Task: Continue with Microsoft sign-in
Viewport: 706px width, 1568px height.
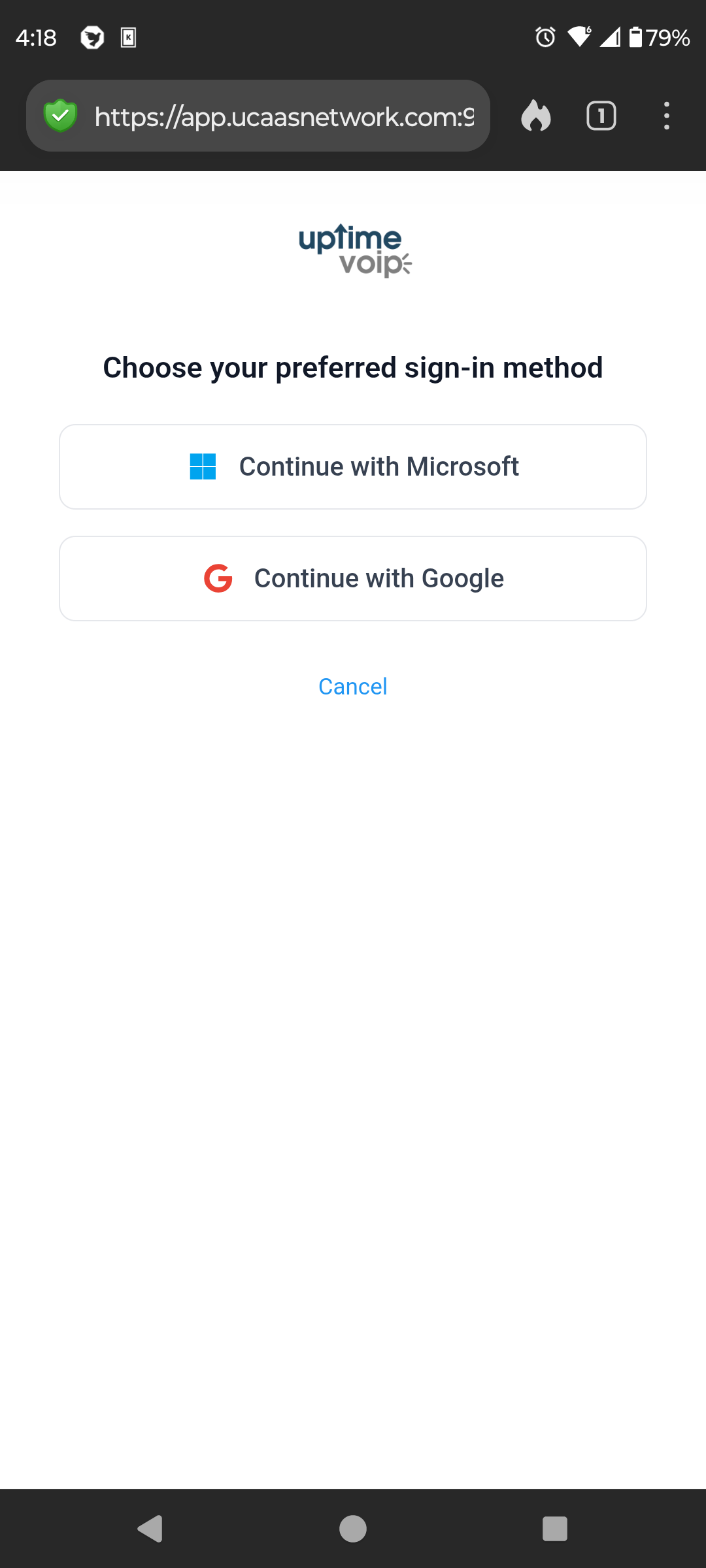Action: point(353,466)
